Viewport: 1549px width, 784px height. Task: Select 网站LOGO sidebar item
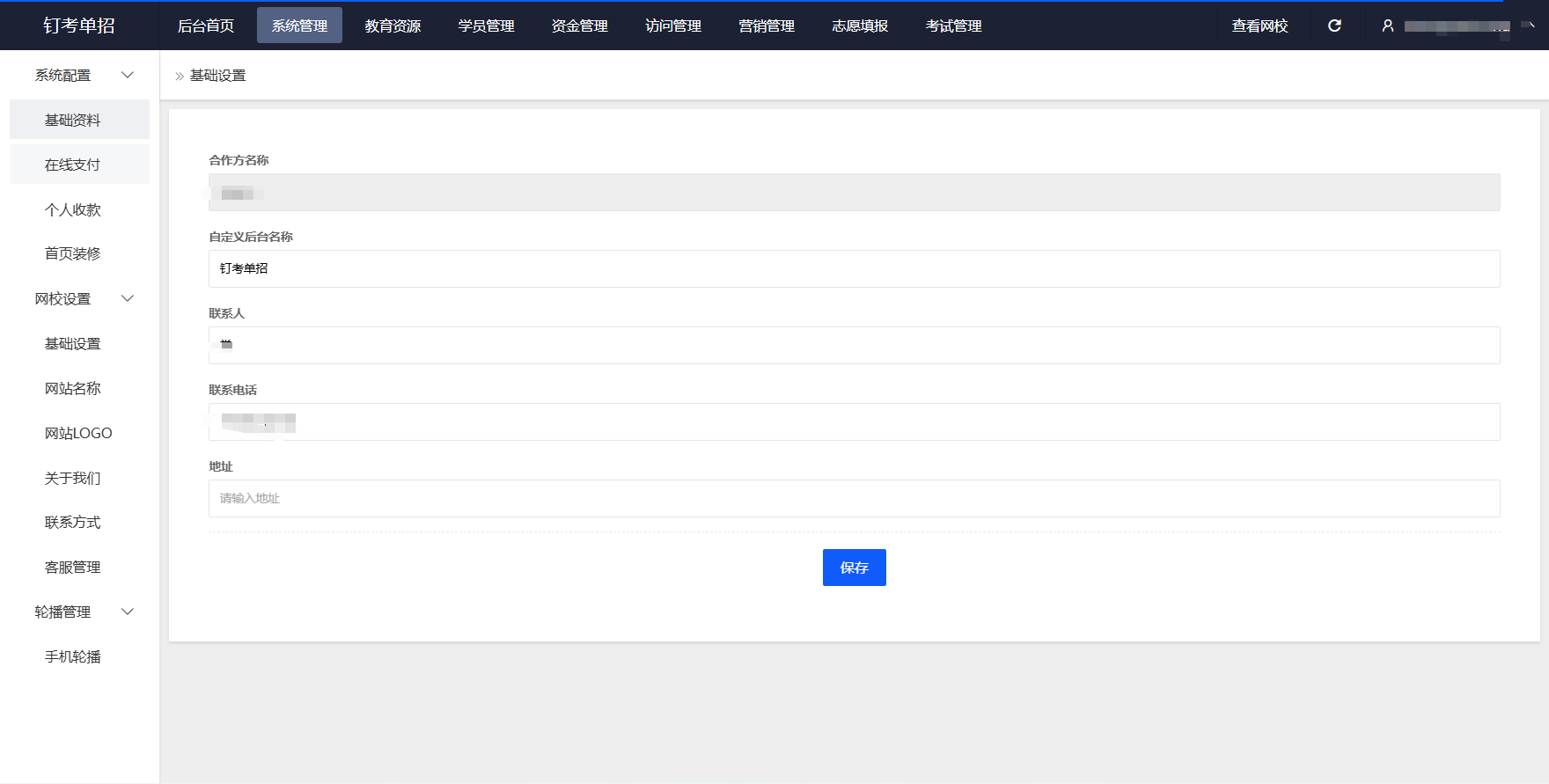(x=78, y=433)
